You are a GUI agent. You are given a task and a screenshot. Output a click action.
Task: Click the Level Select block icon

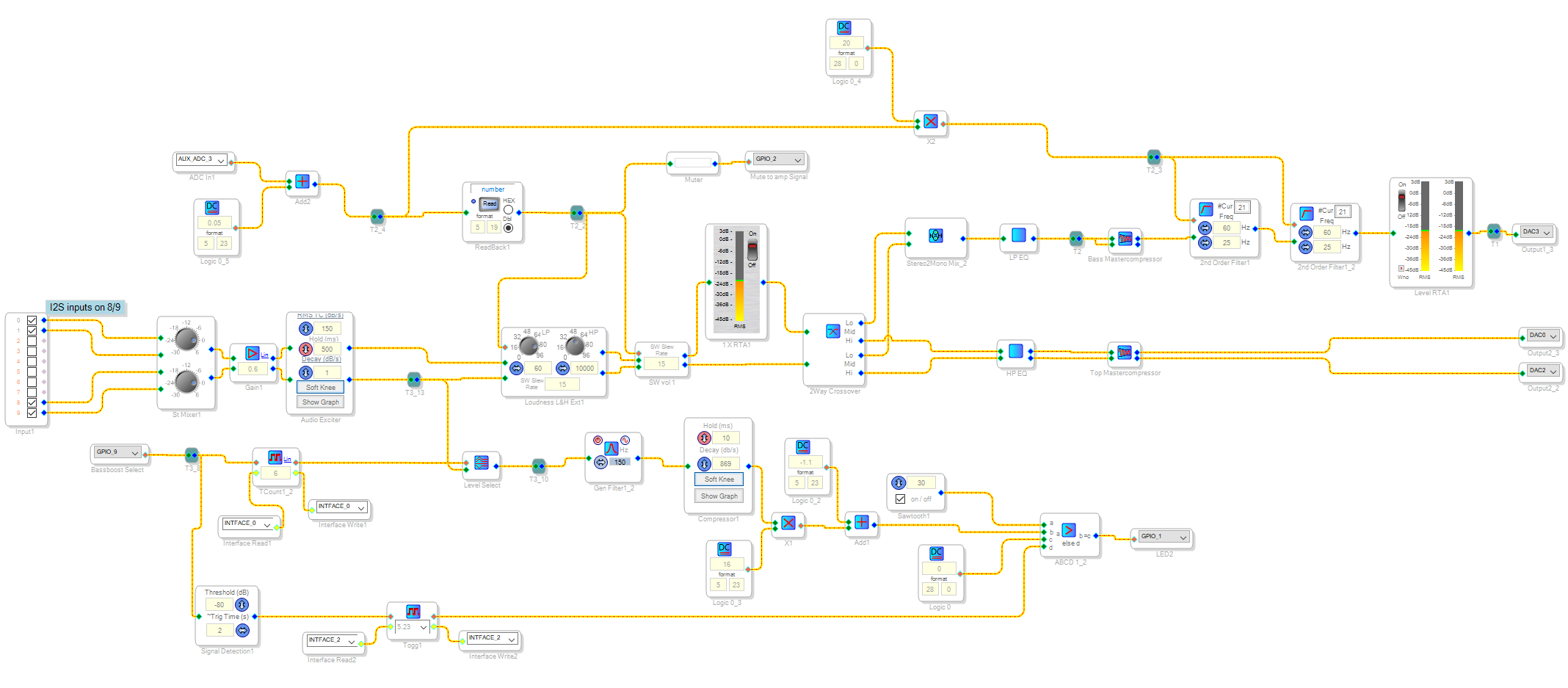[x=481, y=463]
